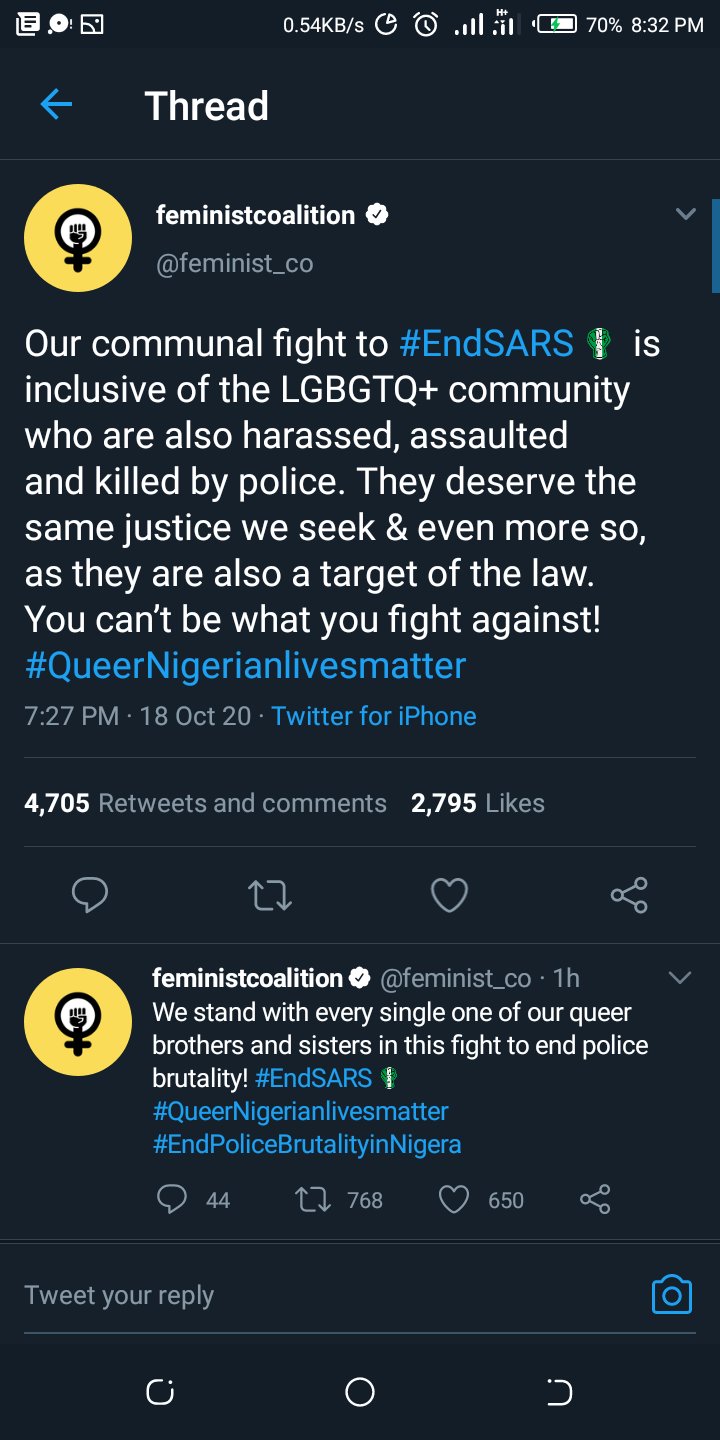Reply to the main tweet via comment icon

(90, 895)
